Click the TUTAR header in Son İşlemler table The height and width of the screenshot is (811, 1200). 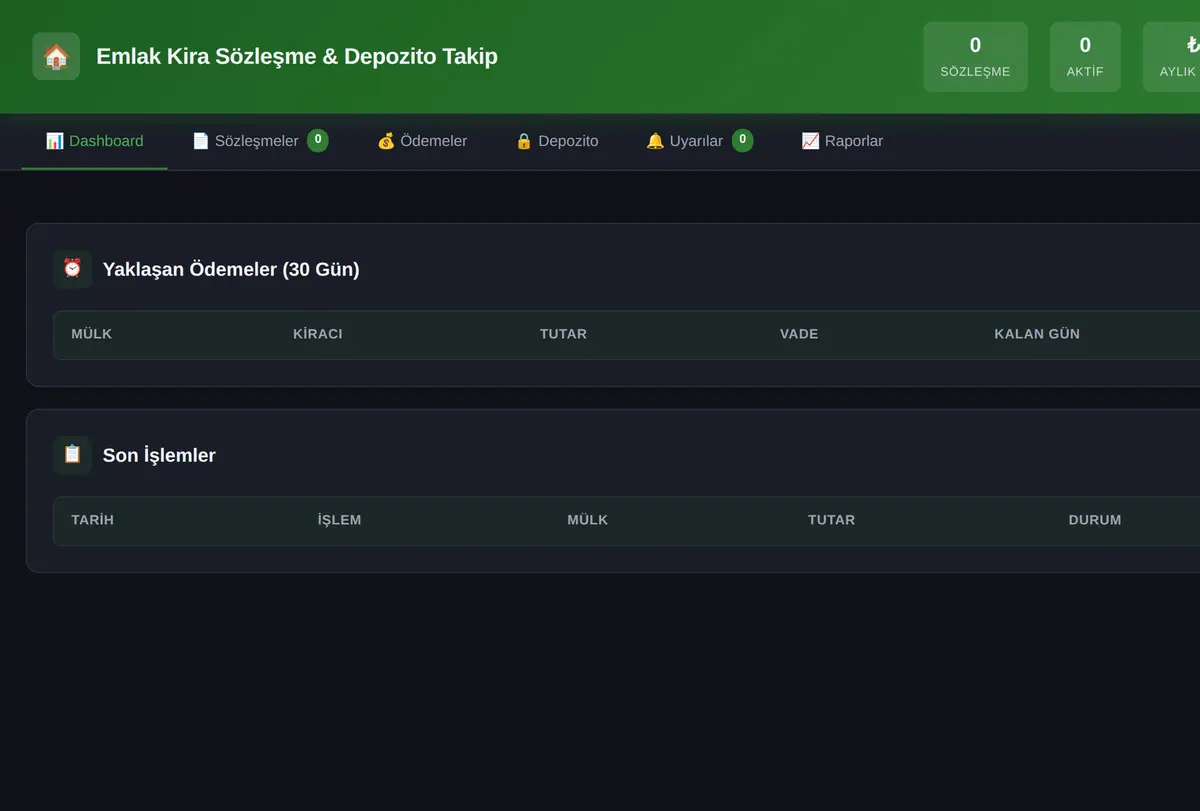click(832, 520)
